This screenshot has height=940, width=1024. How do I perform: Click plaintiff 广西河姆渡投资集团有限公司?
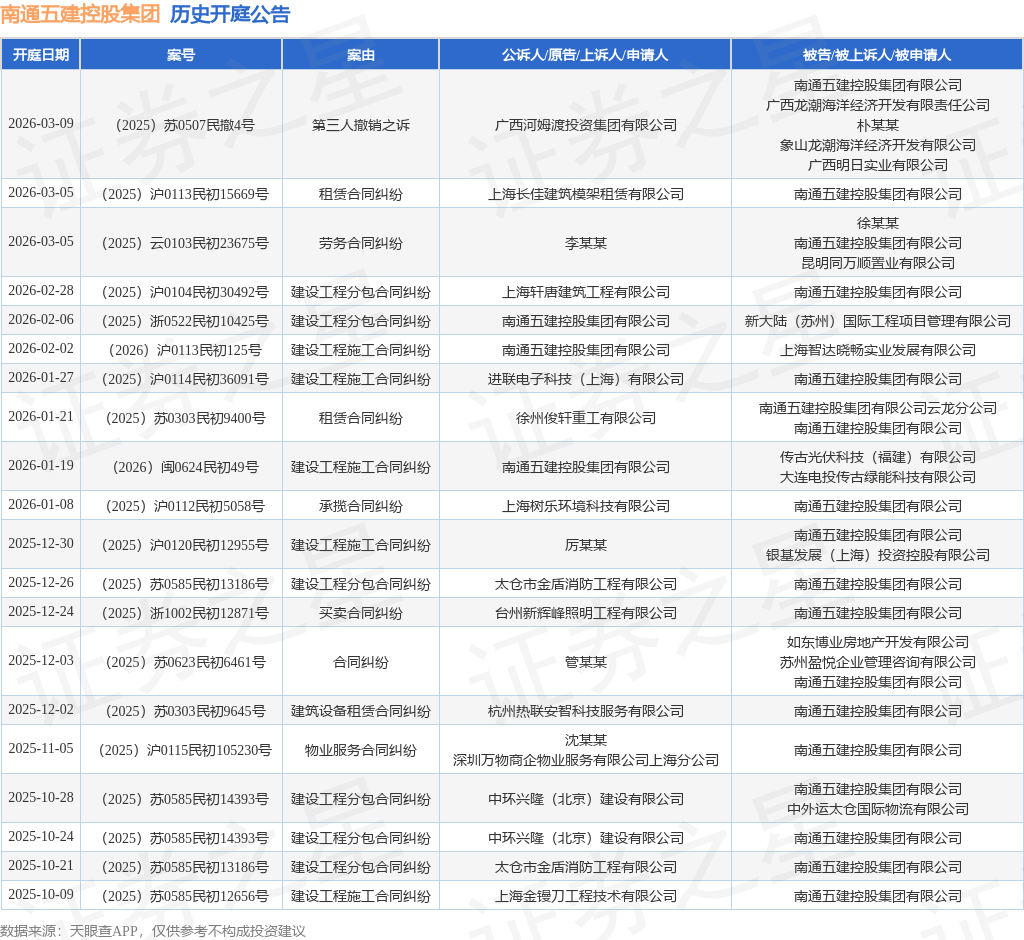585,125
